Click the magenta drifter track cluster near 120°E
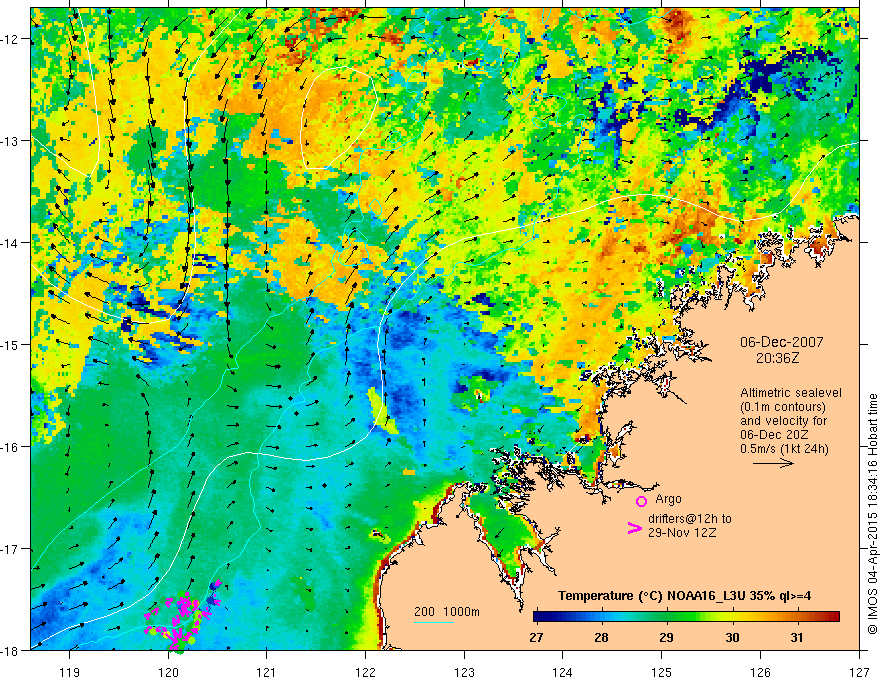The image size is (880, 680). 182,617
